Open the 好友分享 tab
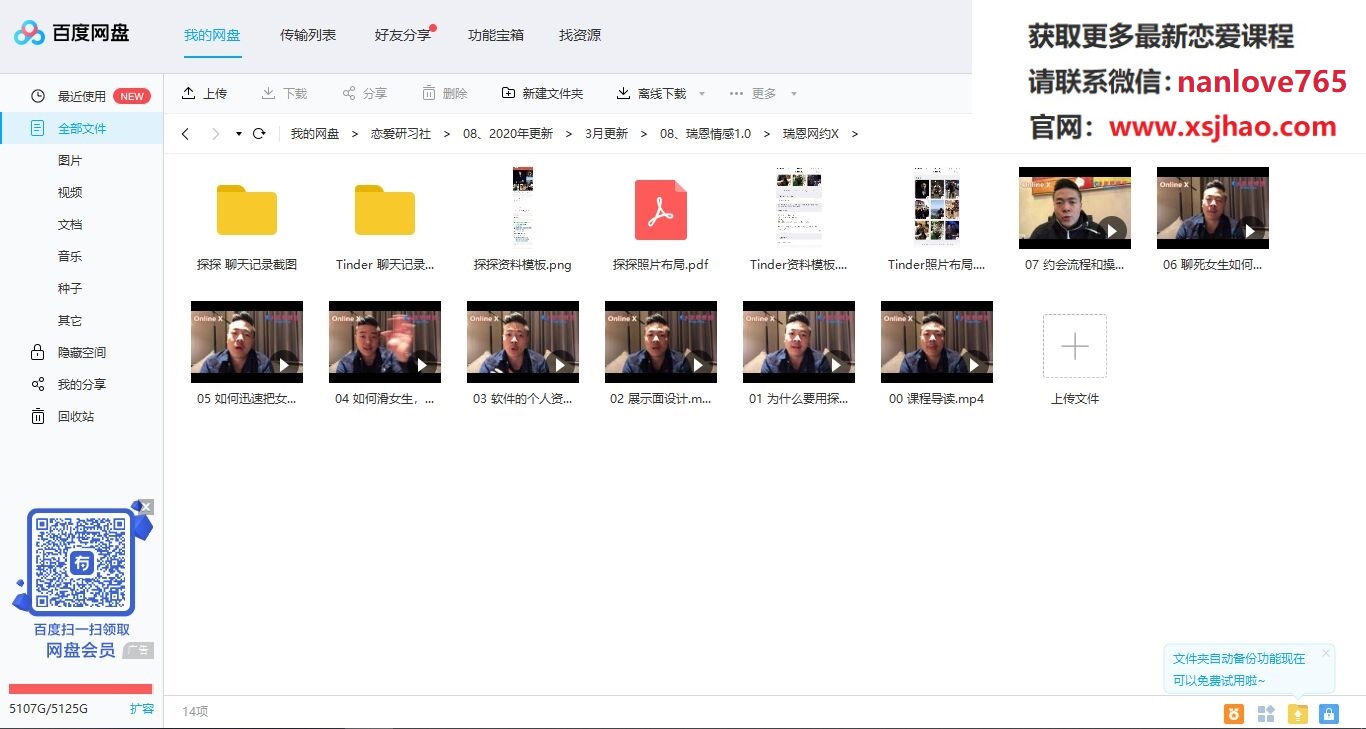Screen dimensions: 1366x729 [403, 35]
